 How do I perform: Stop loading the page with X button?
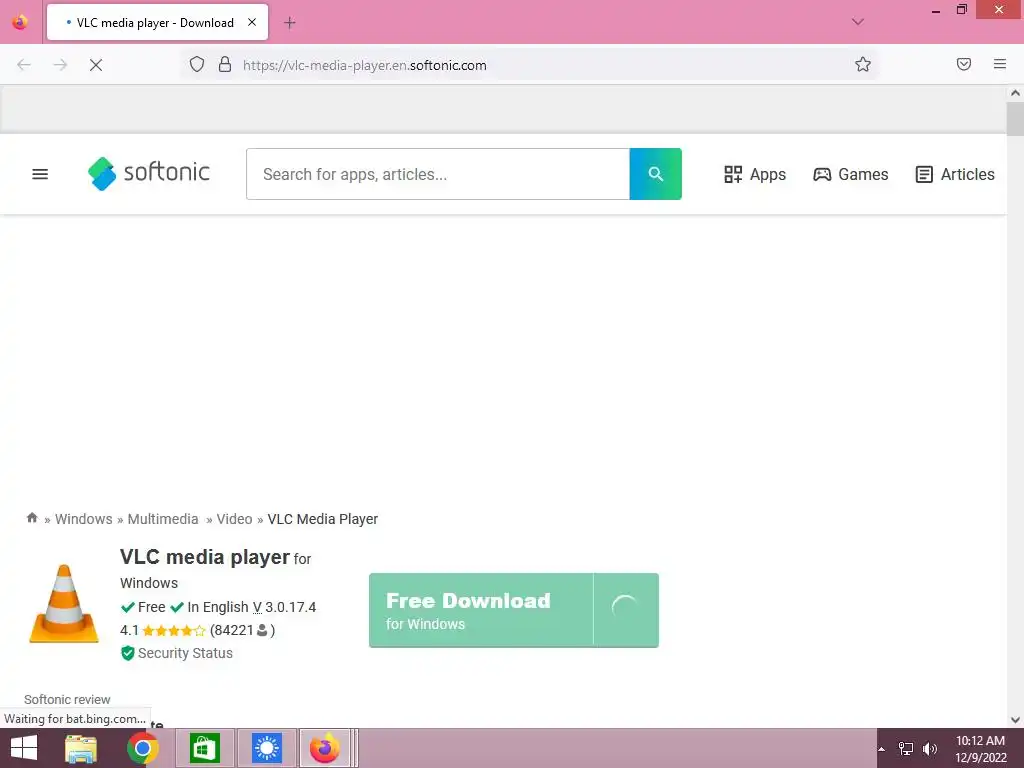tap(95, 65)
